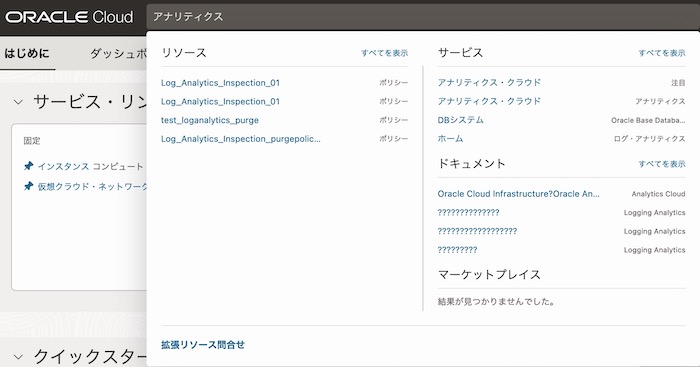Click the search field containing アナリティクス
This screenshot has height=367, width=700.
click(x=423, y=17)
